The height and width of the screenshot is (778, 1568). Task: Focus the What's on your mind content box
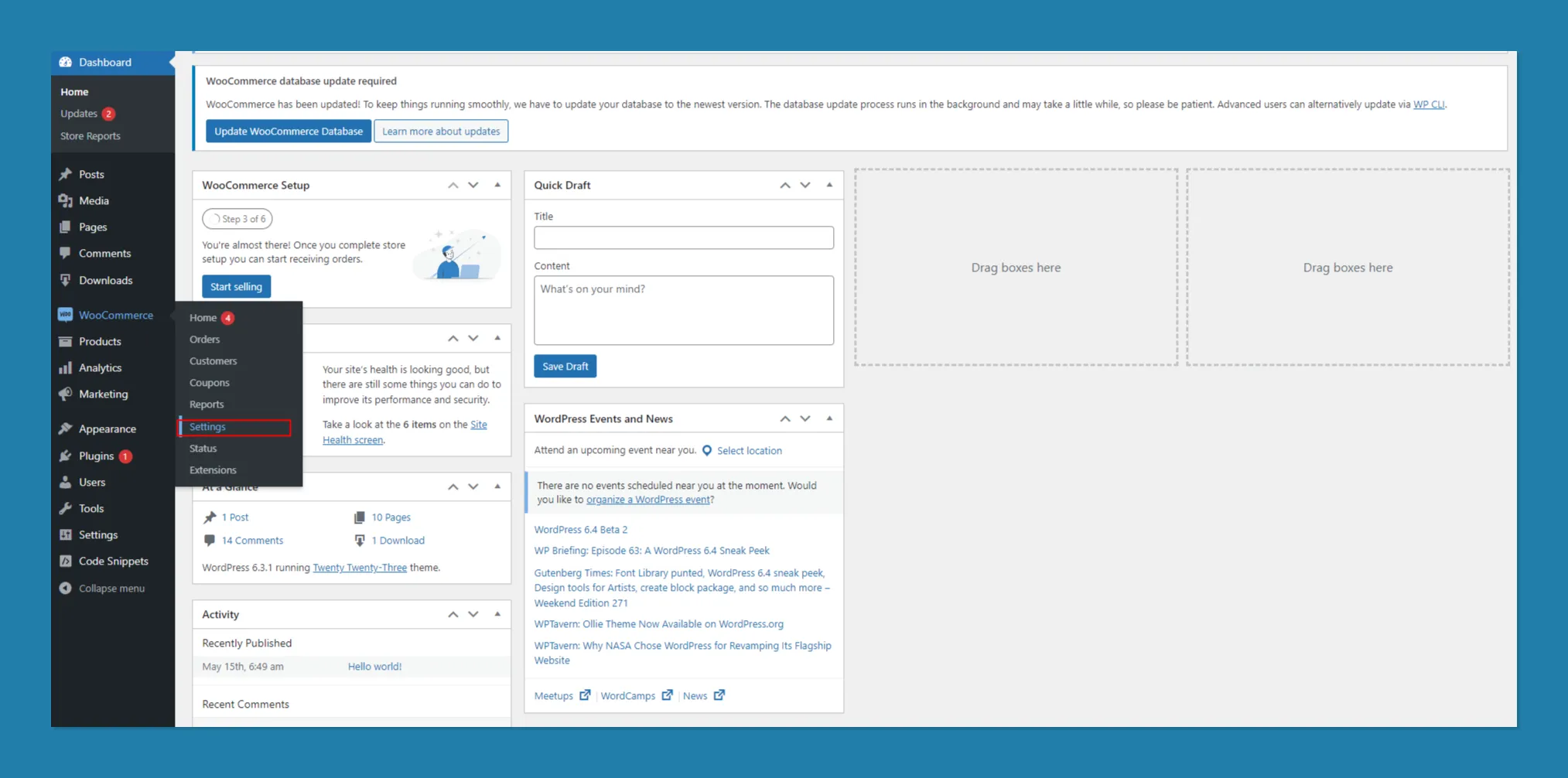(684, 310)
